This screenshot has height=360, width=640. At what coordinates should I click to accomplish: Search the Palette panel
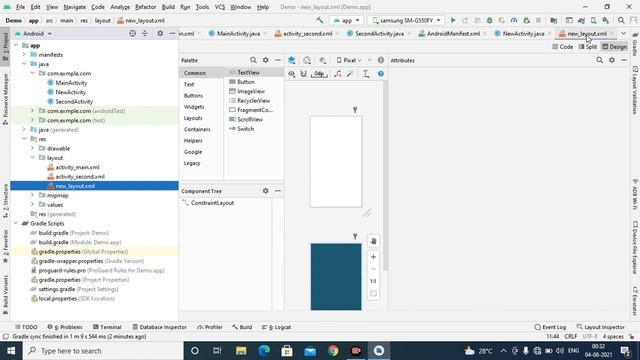(x=253, y=60)
